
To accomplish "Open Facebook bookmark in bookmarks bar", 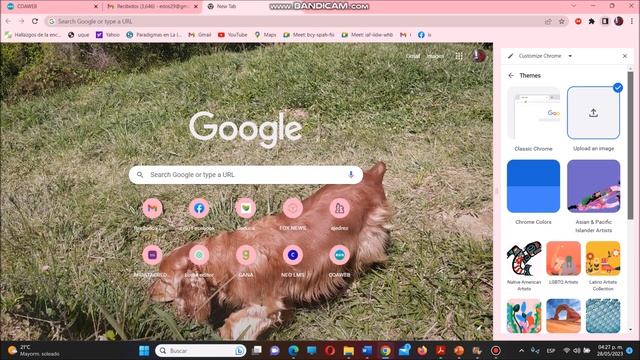I will [424, 35].
